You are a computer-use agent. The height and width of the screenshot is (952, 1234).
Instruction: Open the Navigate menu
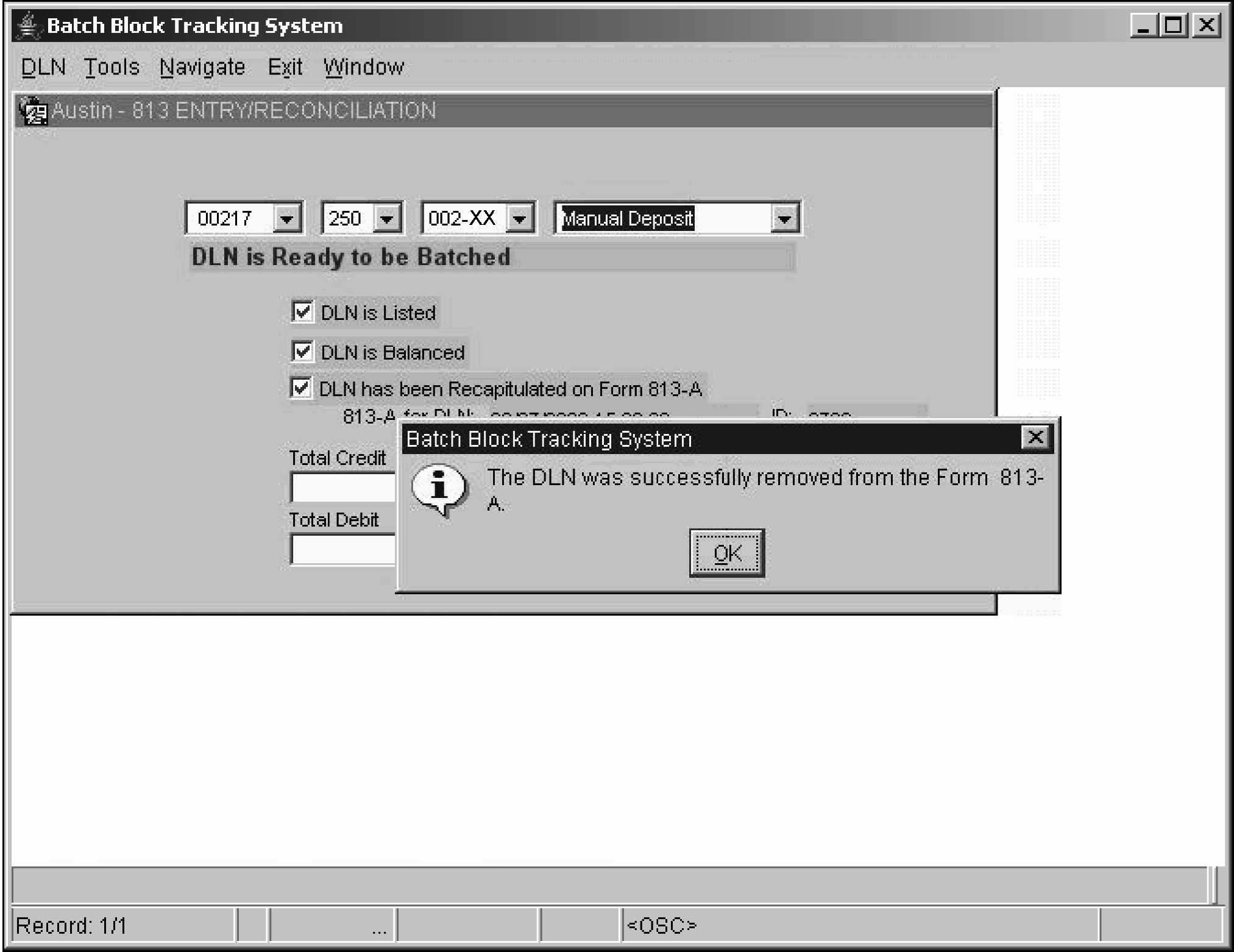[202, 67]
